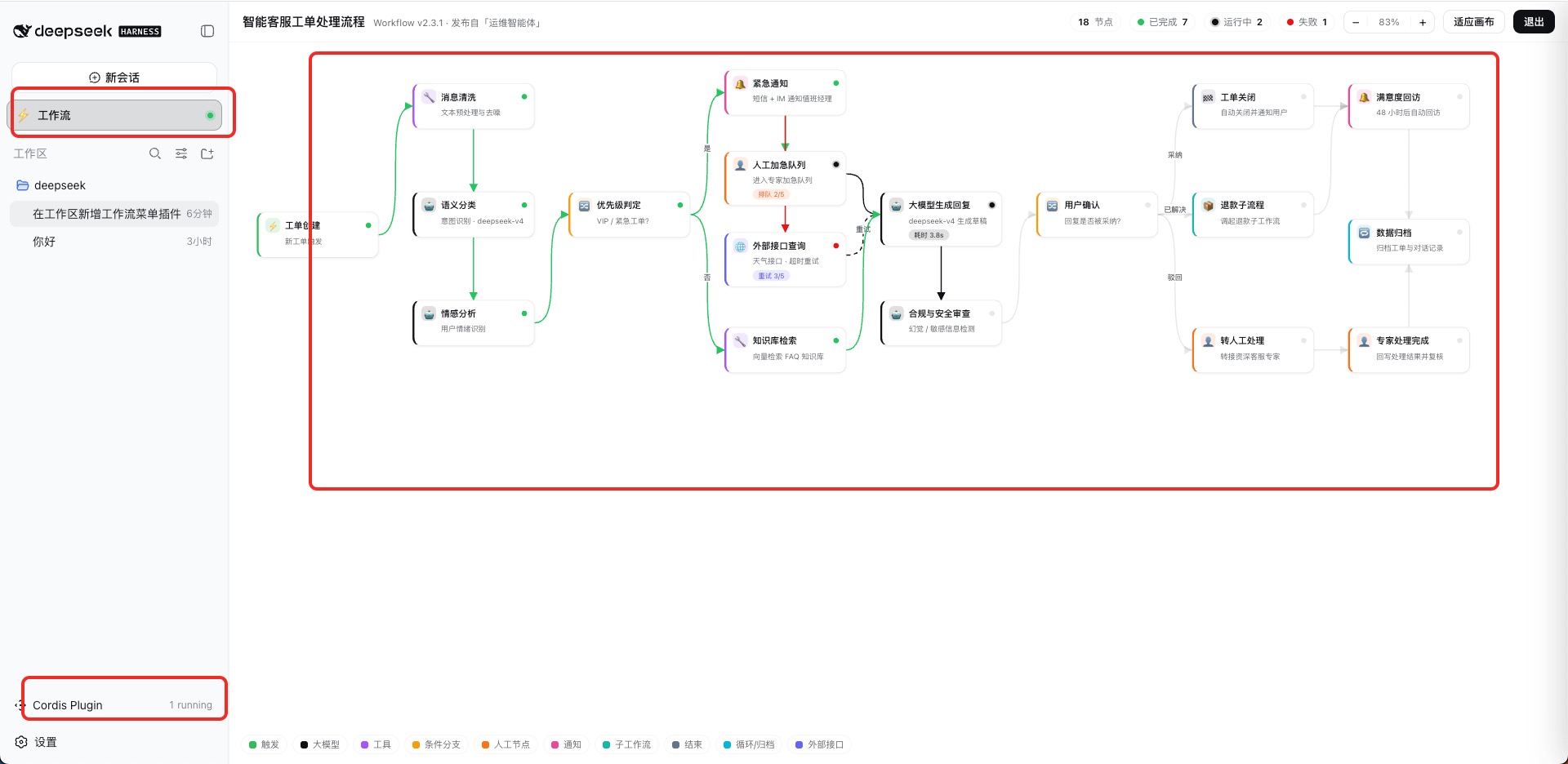Click the bell icon on 紧急通知 node
This screenshot has width=1568, height=764.
pos(741,83)
